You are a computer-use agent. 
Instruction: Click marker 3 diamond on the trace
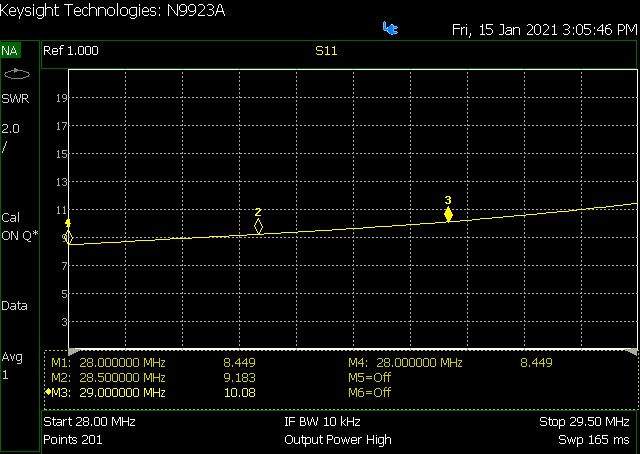(448, 214)
